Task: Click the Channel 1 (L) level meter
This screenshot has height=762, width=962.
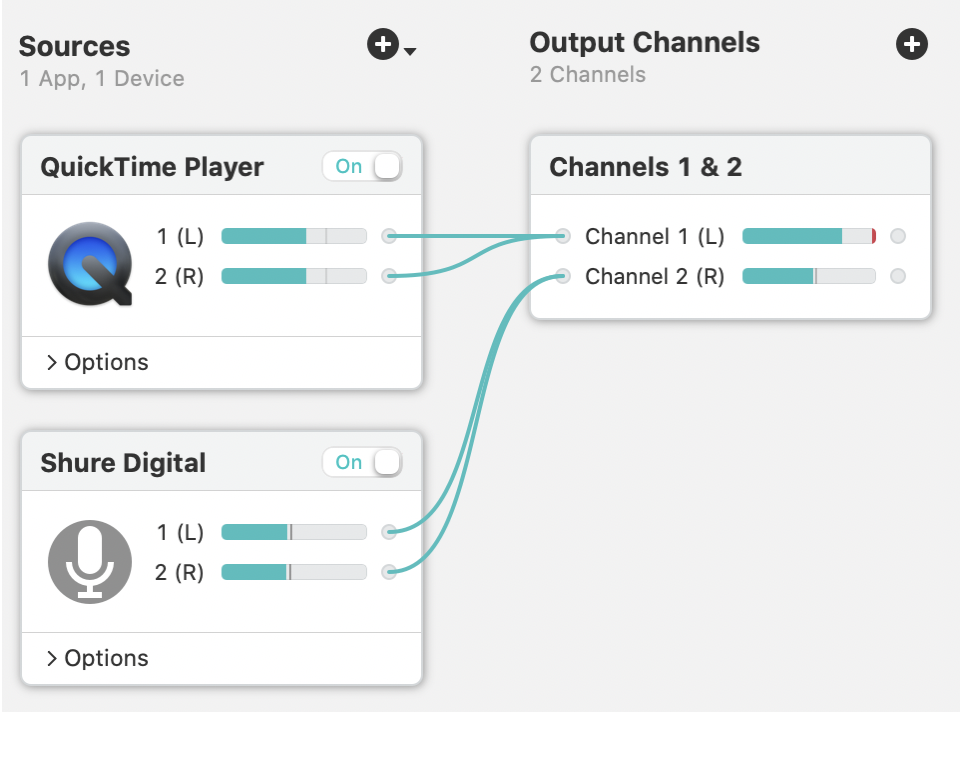Action: (808, 237)
